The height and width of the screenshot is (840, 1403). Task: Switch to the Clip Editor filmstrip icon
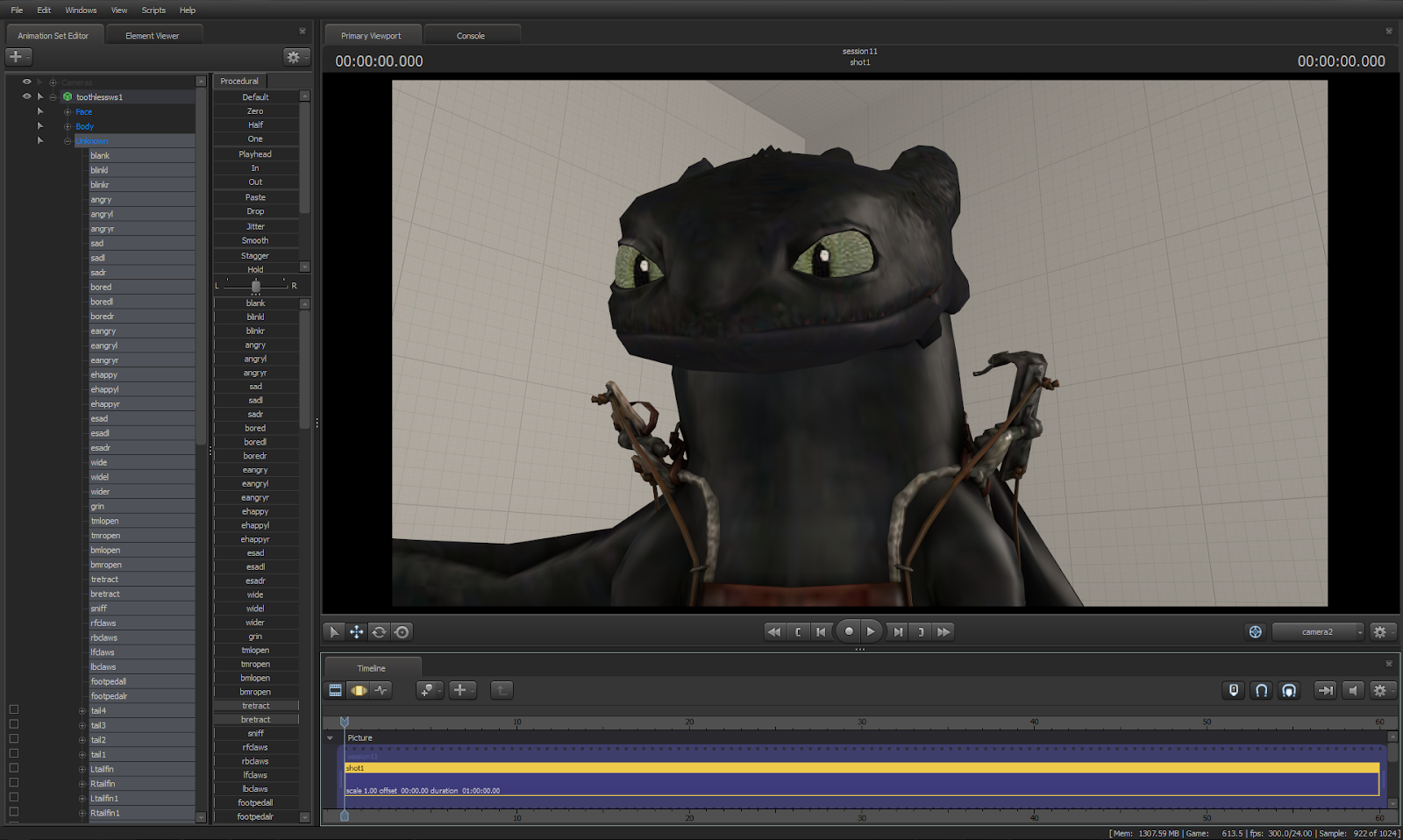pos(335,690)
